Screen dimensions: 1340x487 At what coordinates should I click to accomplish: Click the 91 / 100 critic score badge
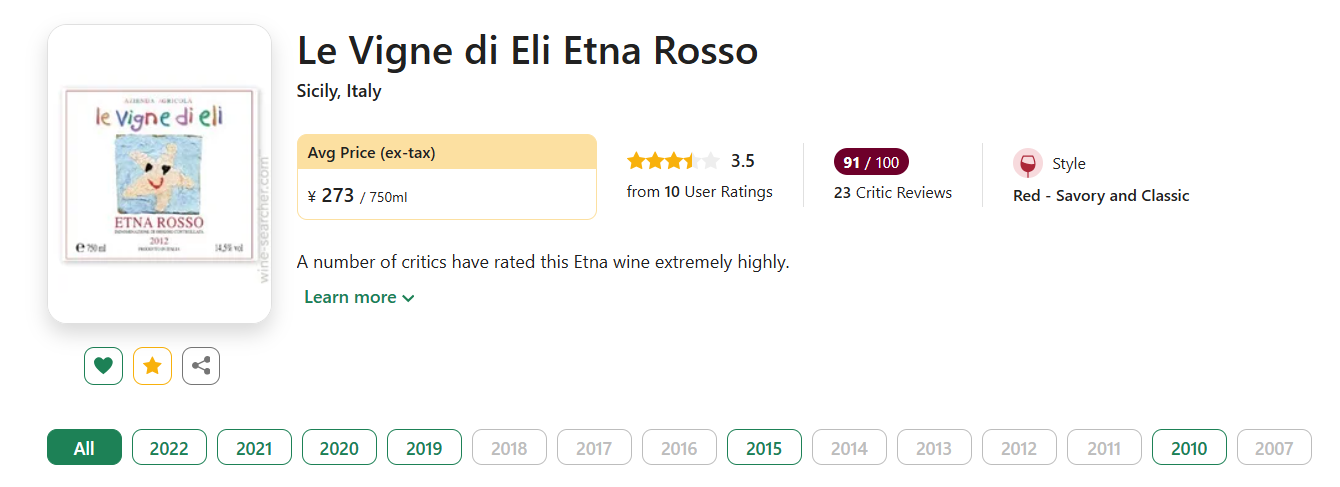871,162
